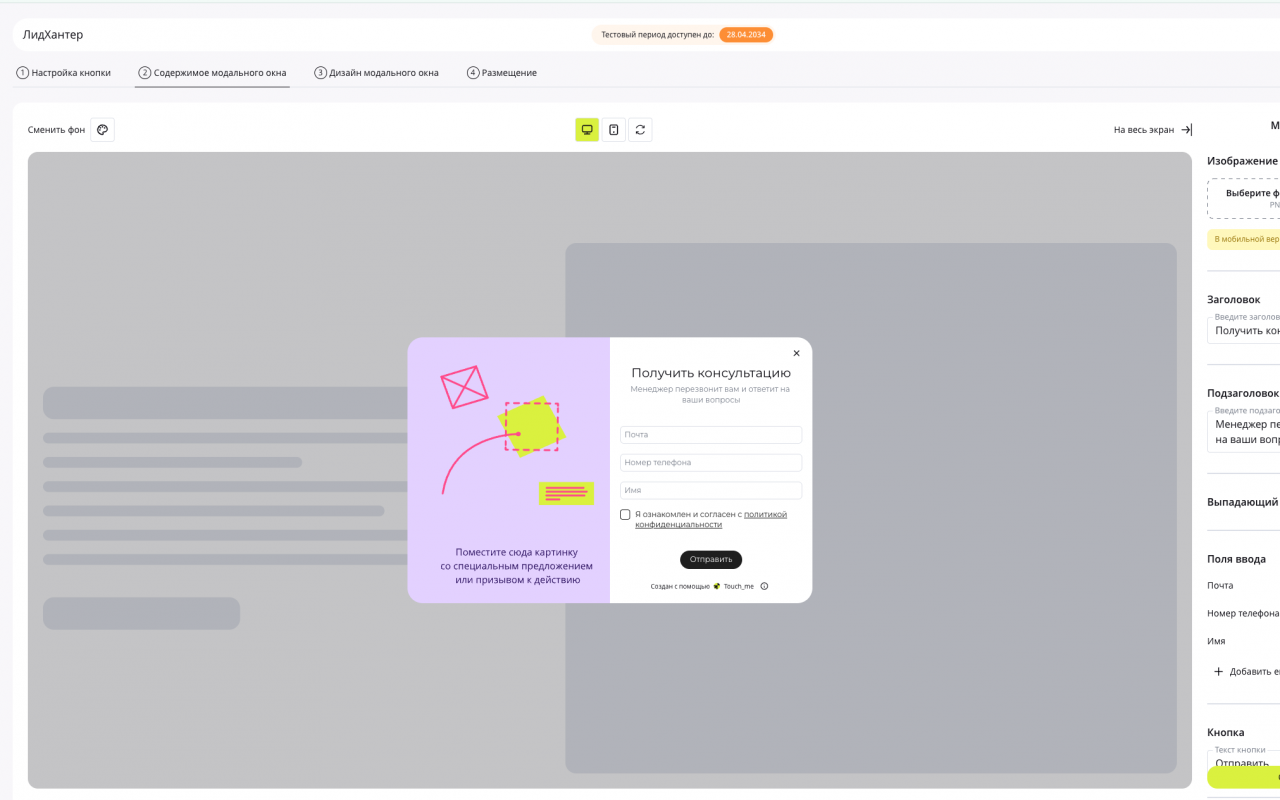Expand preview with На весь экран arrow
The height and width of the screenshot is (800, 1280).
[x=1186, y=129]
